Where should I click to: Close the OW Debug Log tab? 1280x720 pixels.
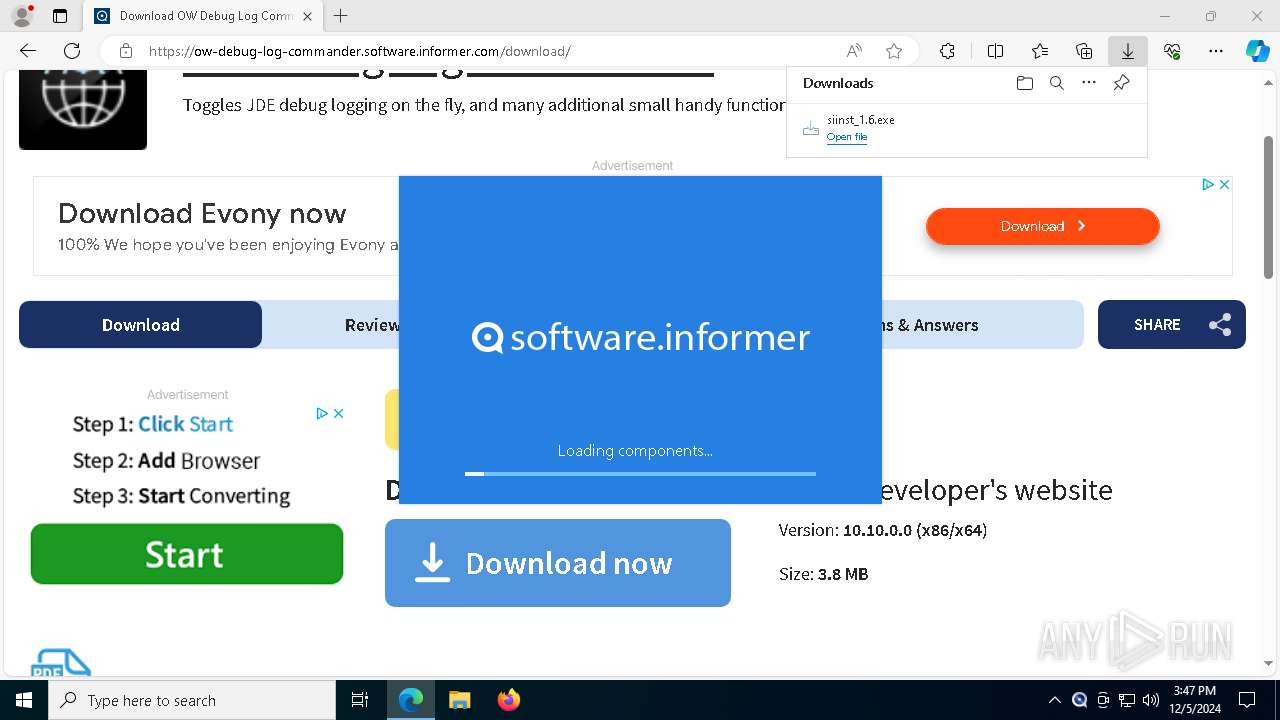point(307,16)
